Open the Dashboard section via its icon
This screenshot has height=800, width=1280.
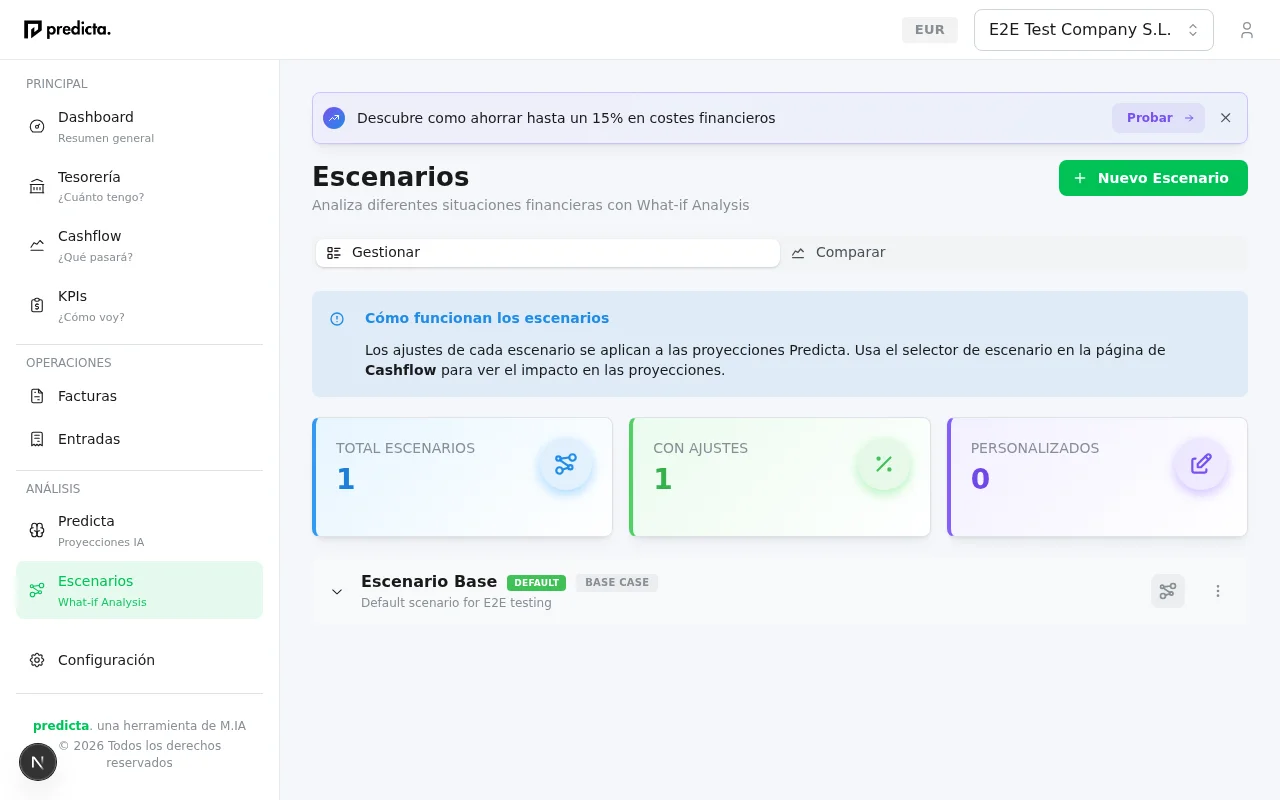point(37,126)
